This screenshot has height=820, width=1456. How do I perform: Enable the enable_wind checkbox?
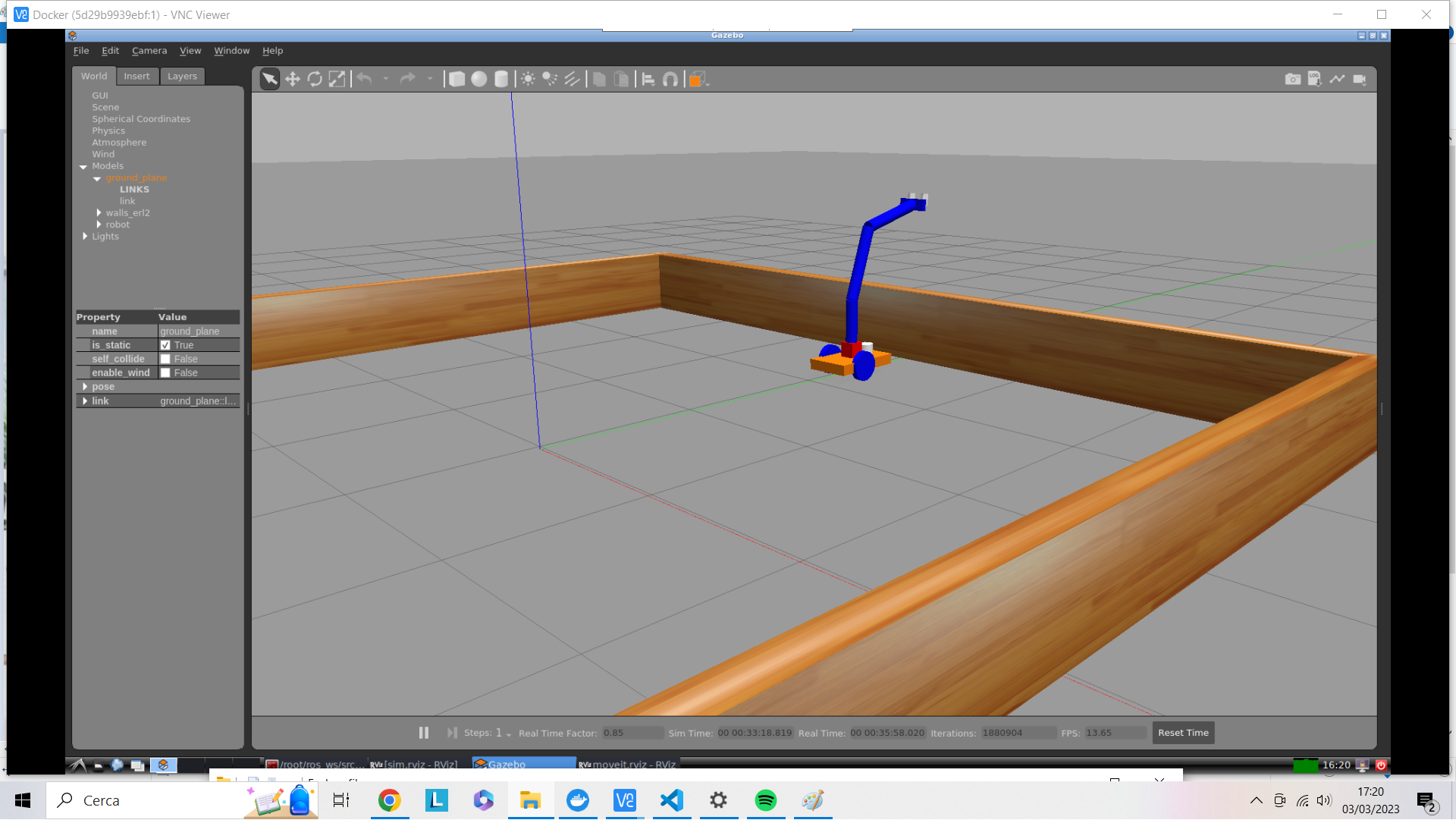tap(165, 372)
